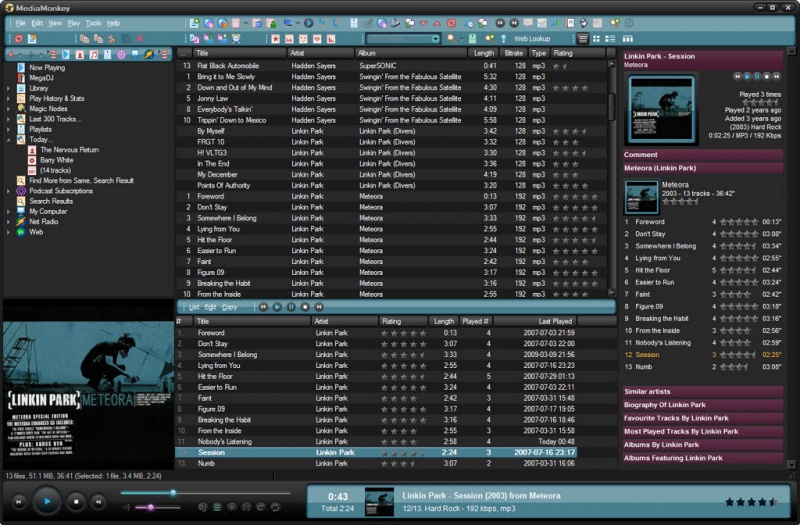Toggle the equalizer button in player
Viewport: 800px width, 525px height.
coord(231,507)
